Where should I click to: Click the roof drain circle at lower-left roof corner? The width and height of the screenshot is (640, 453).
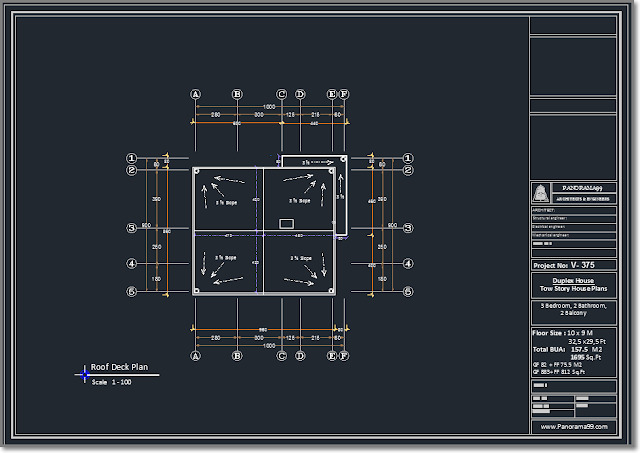coord(197,291)
